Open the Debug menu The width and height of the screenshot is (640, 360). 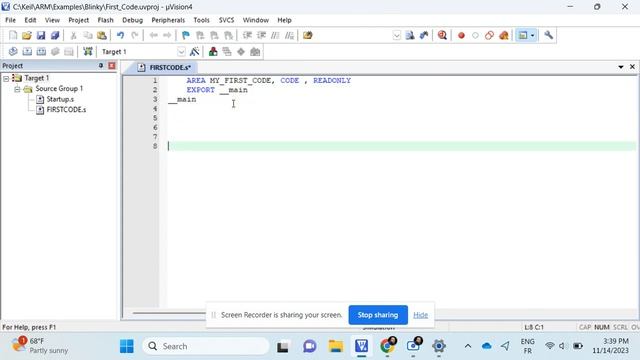133,20
